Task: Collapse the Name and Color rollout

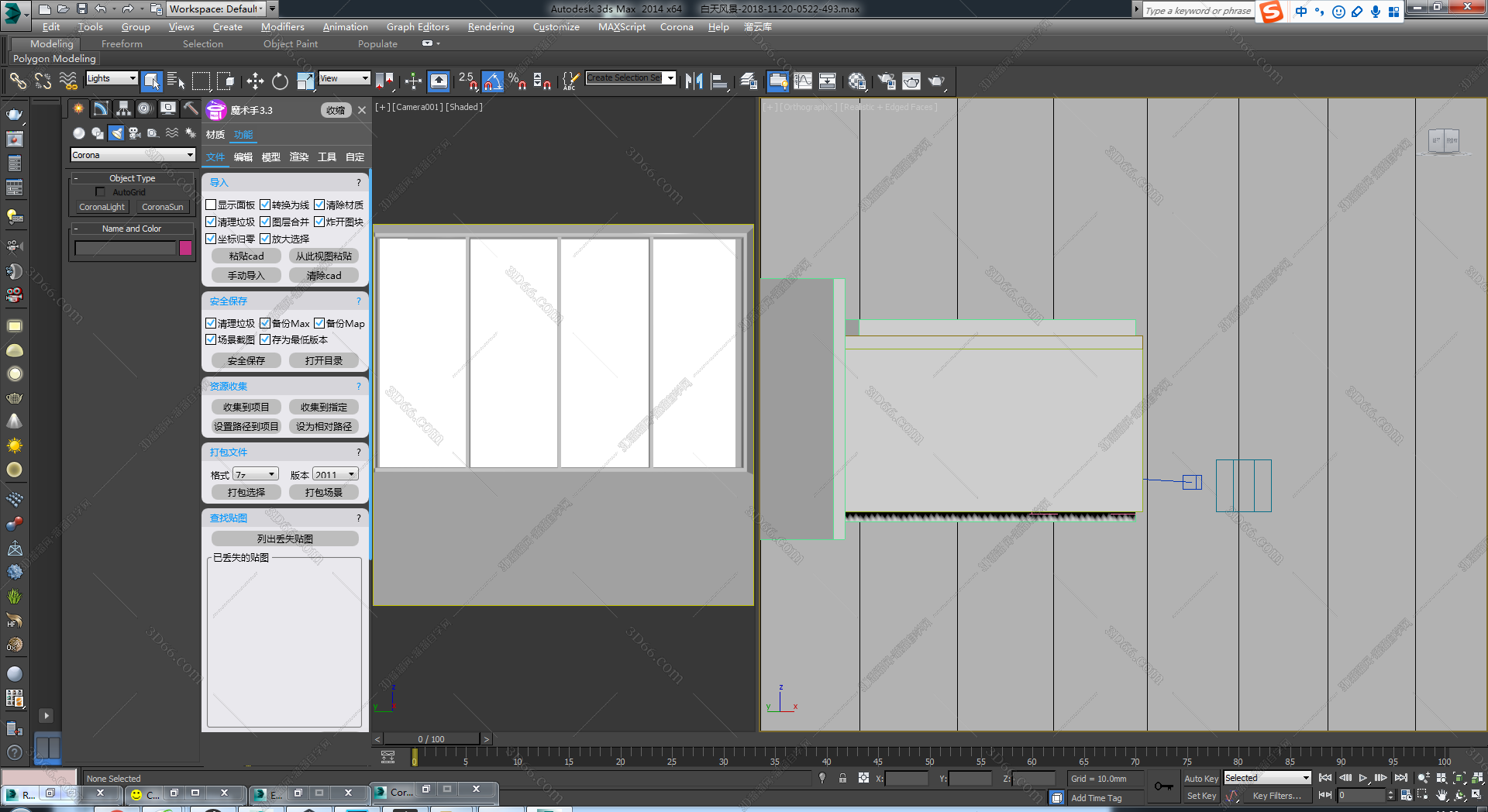Action: click(x=132, y=229)
